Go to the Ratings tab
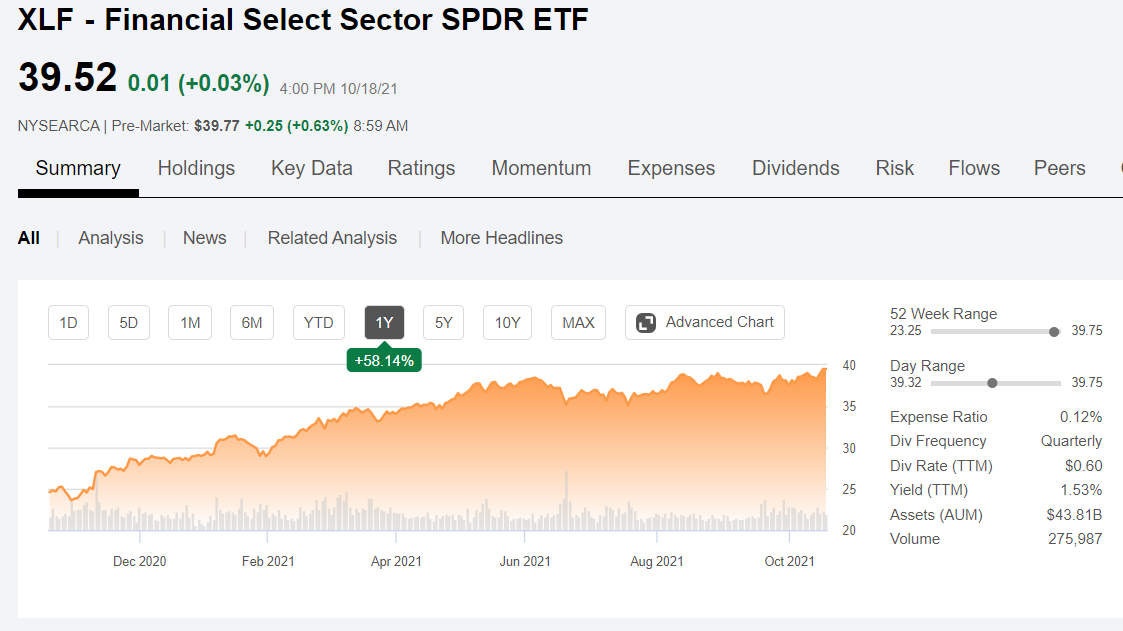This screenshot has height=631, width=1123. coord(421,168)
